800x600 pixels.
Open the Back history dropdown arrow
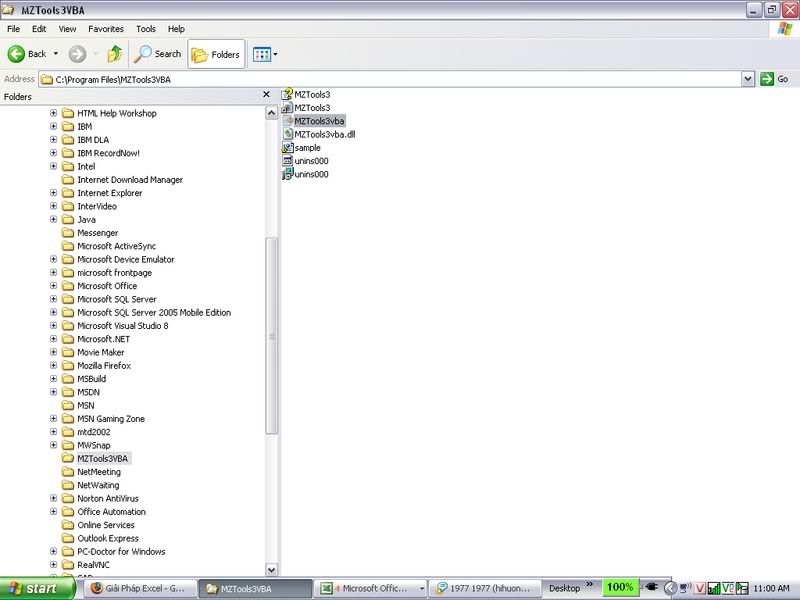coord(56,54)
